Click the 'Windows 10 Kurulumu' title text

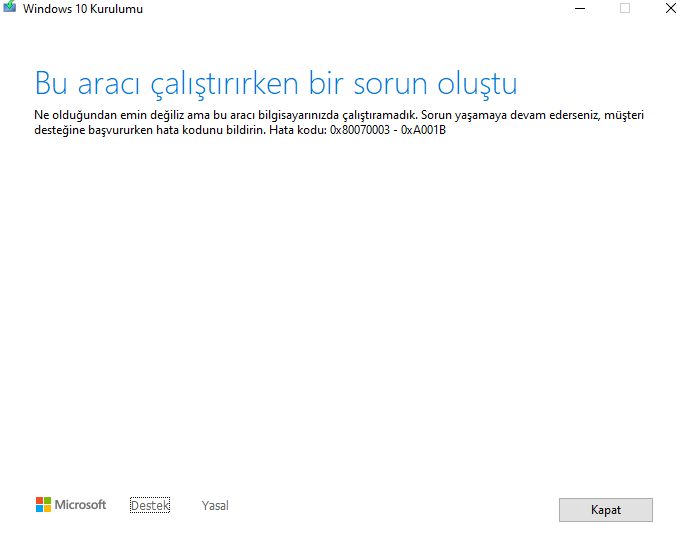[x=83, y=9]
